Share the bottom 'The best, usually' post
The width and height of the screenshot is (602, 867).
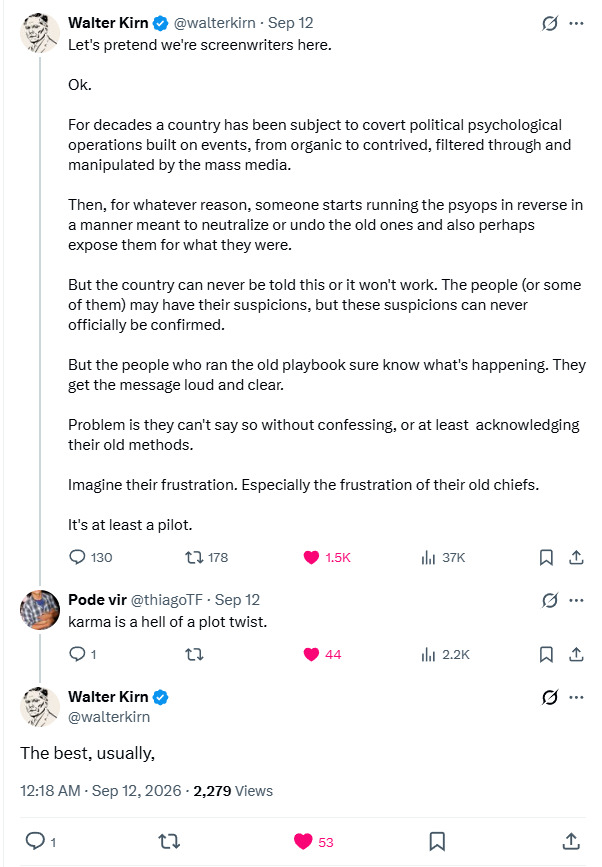[x=572, y=842]
